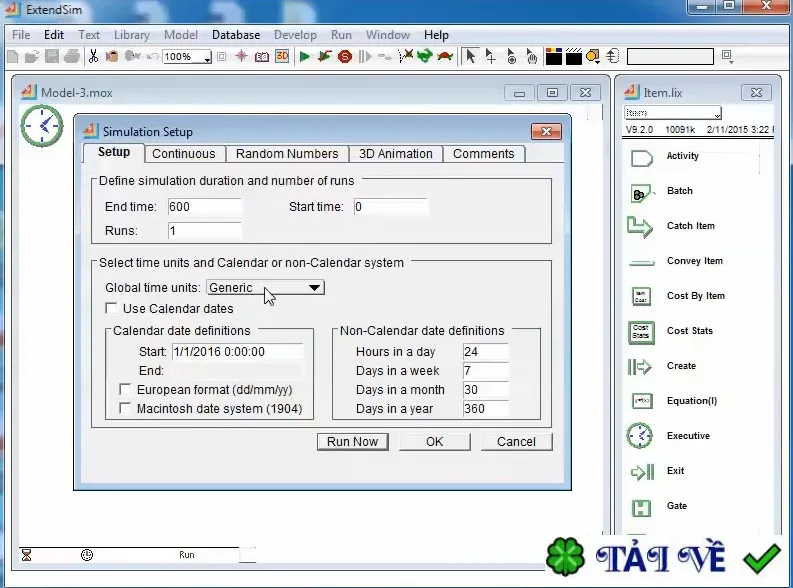Open the Edit menu
The height and width of the screenshot is (588, 793).
click(54, 35)
